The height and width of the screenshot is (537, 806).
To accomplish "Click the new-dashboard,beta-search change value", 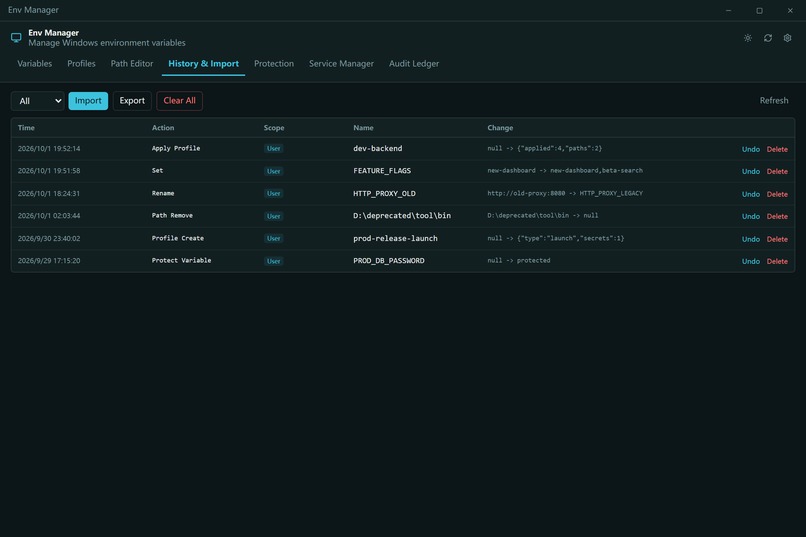I will pyautogui.click(x=596, y=171).
